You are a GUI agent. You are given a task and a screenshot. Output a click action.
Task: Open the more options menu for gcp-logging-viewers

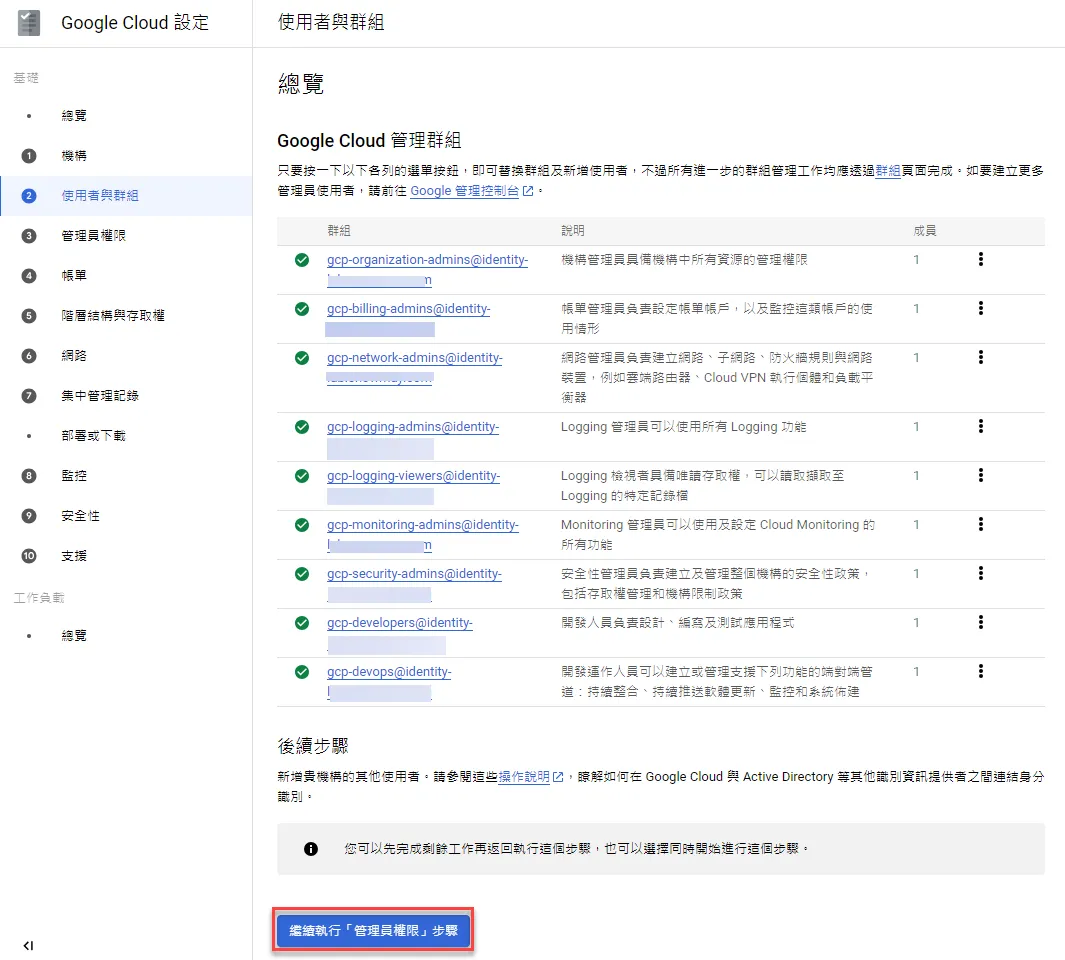pyautogui.click(x=980, y=475)
